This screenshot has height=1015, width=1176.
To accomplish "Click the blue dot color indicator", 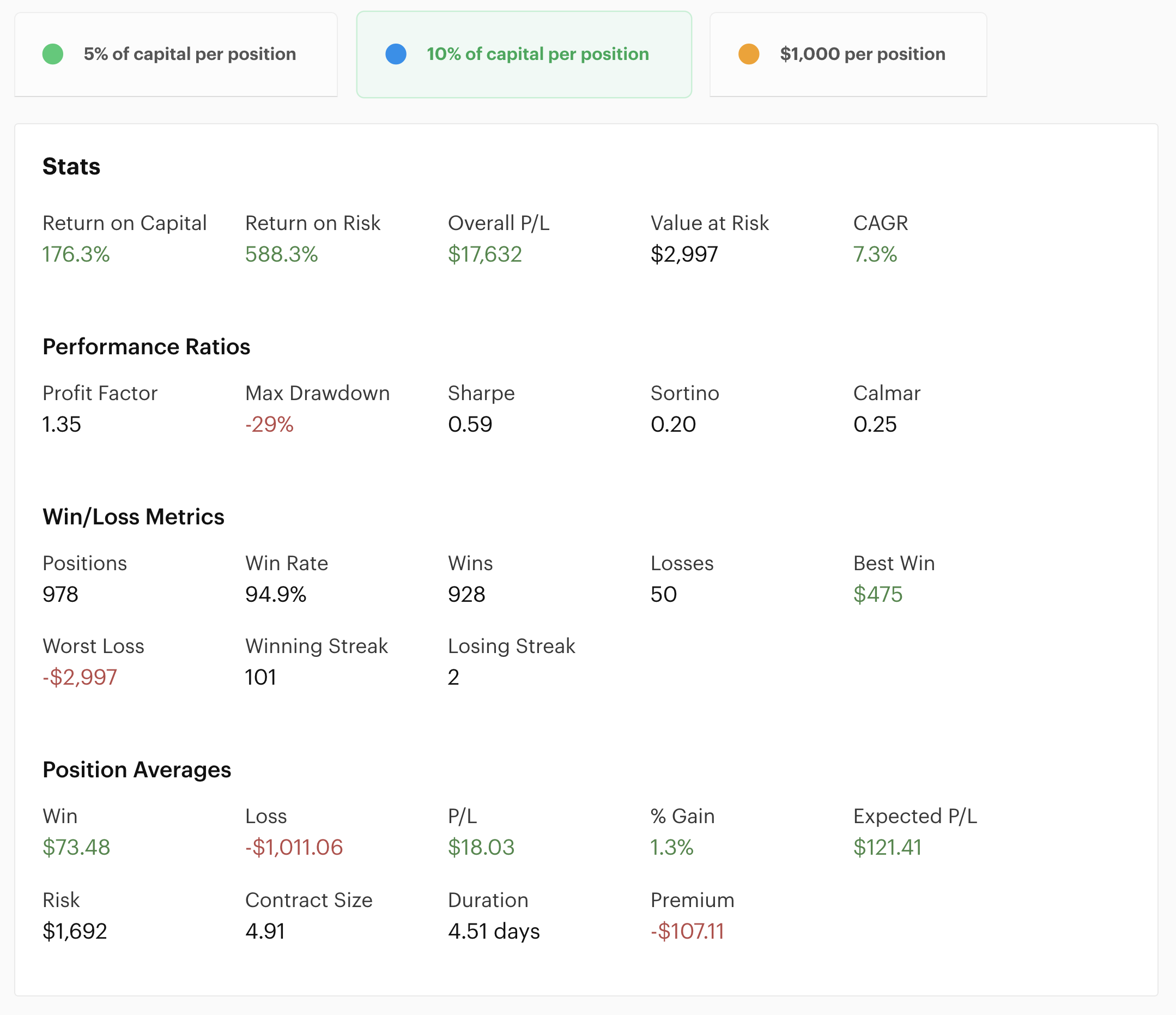I will coord(396,54).
